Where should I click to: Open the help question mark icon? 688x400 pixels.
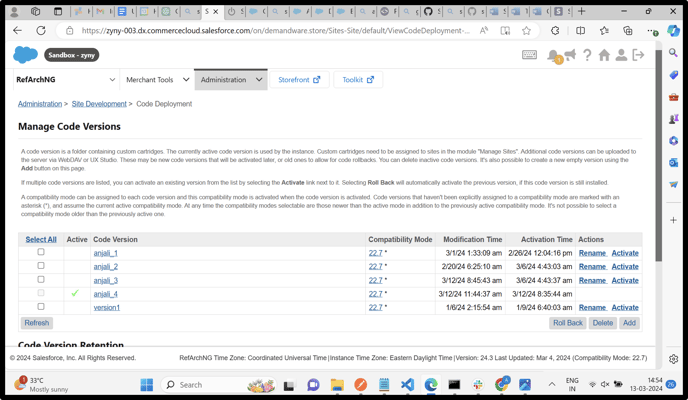pos(587,55)
